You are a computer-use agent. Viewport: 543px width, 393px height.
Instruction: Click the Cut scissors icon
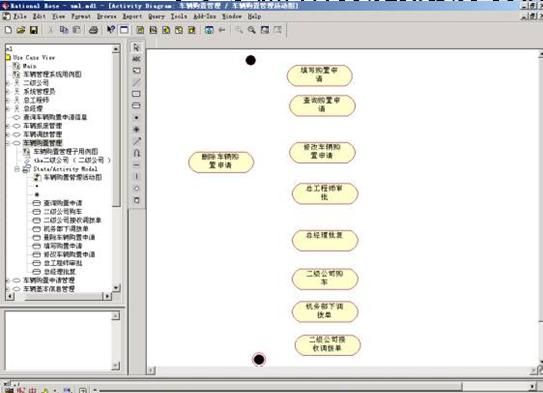(51, 30)
